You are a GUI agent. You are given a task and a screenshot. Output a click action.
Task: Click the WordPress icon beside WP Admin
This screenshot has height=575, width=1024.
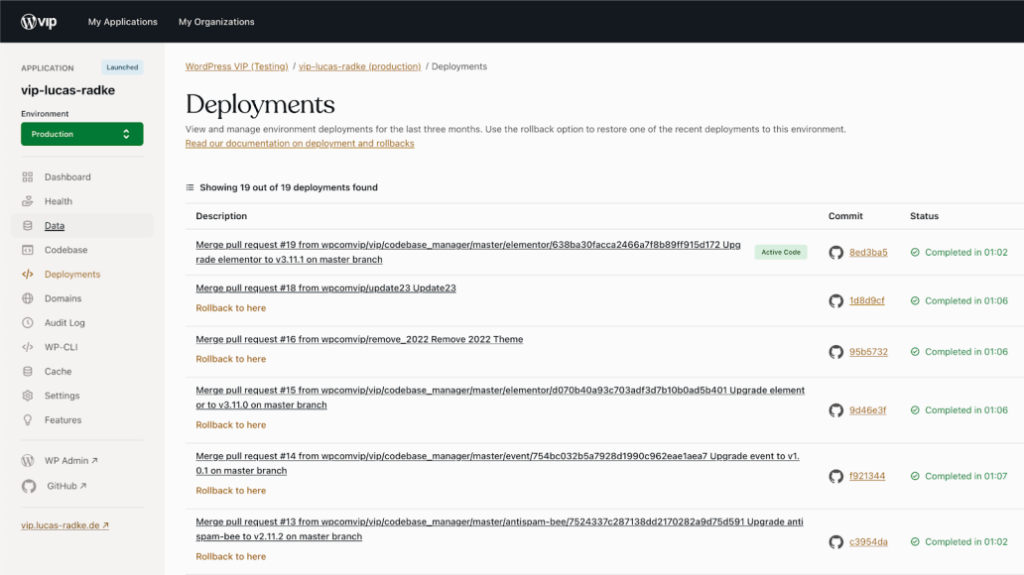[27, 461]
